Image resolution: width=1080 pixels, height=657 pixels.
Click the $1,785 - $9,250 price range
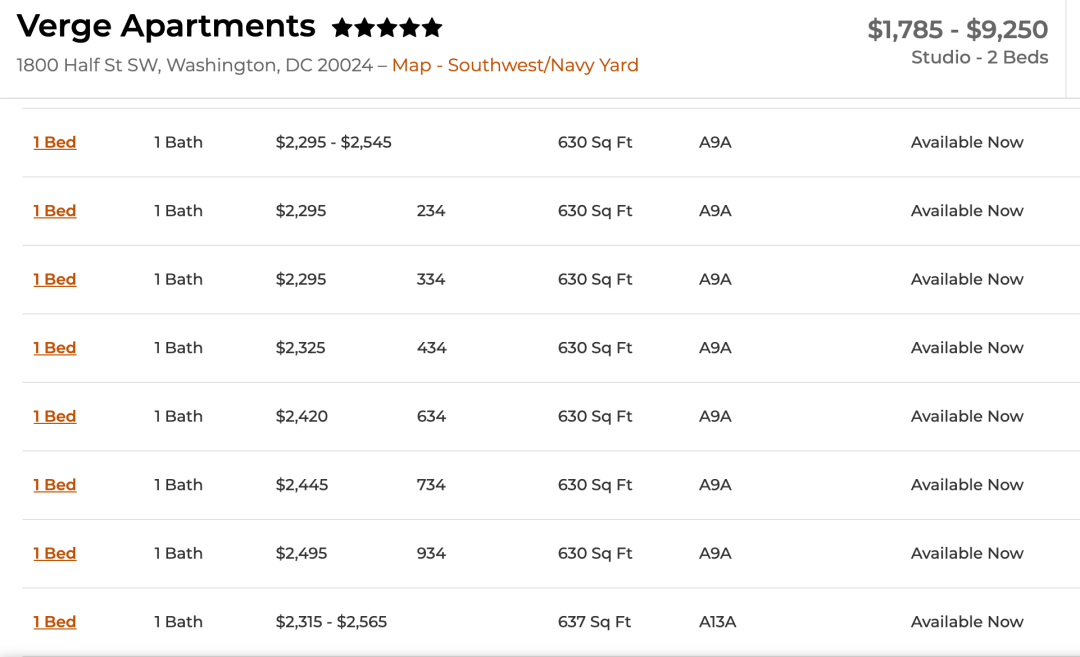957,30
